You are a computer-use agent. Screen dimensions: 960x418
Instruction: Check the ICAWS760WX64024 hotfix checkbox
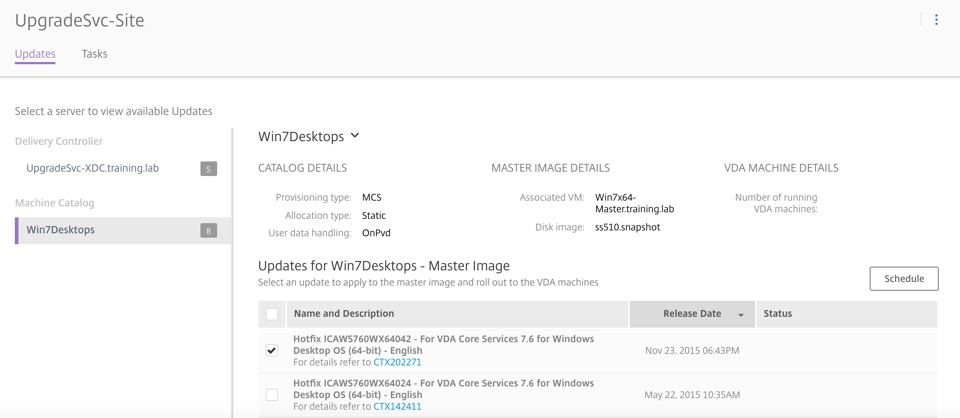point(272,395)
